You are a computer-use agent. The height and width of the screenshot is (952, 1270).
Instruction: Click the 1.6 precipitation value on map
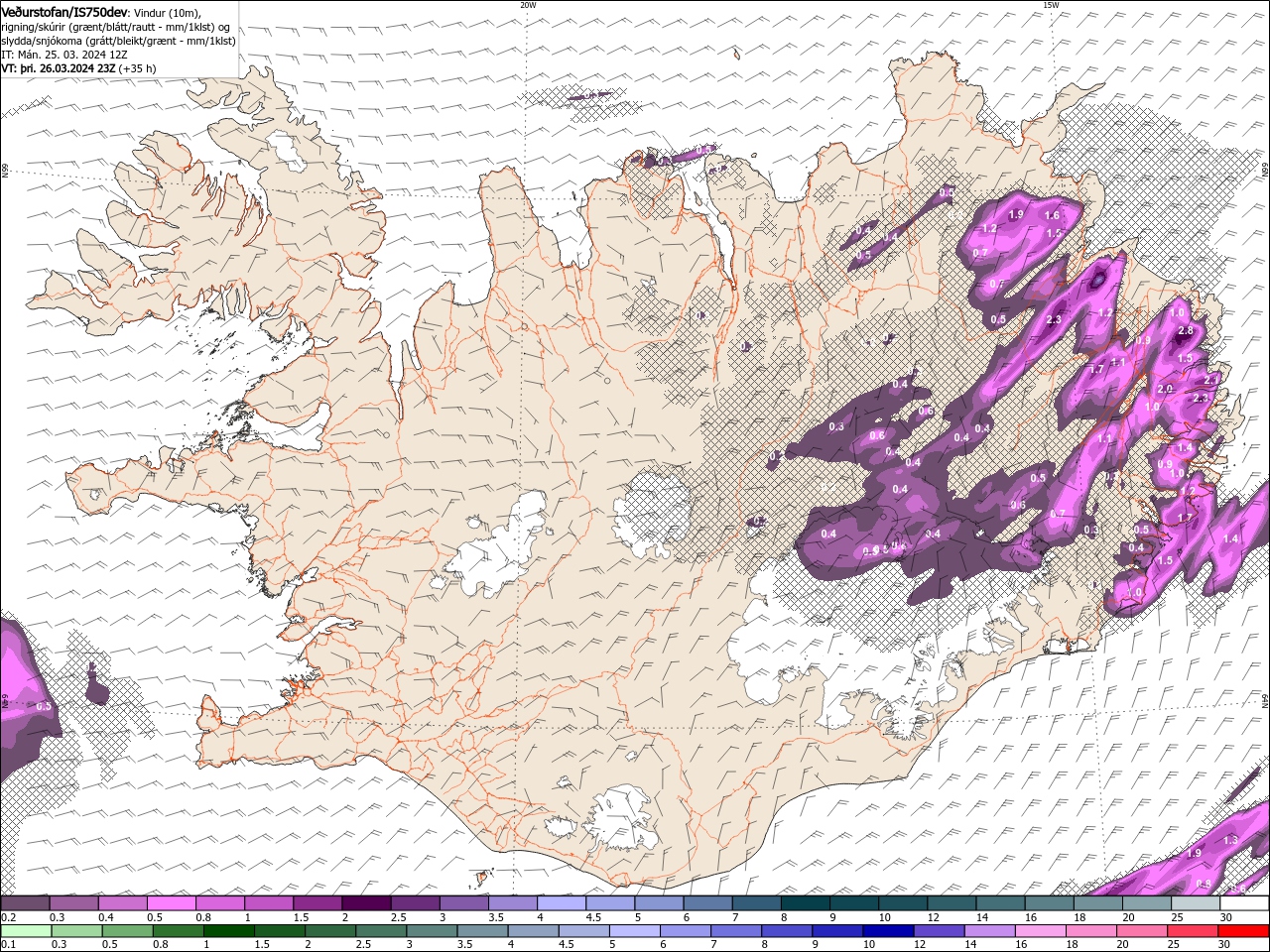[x=1053, y=215]
